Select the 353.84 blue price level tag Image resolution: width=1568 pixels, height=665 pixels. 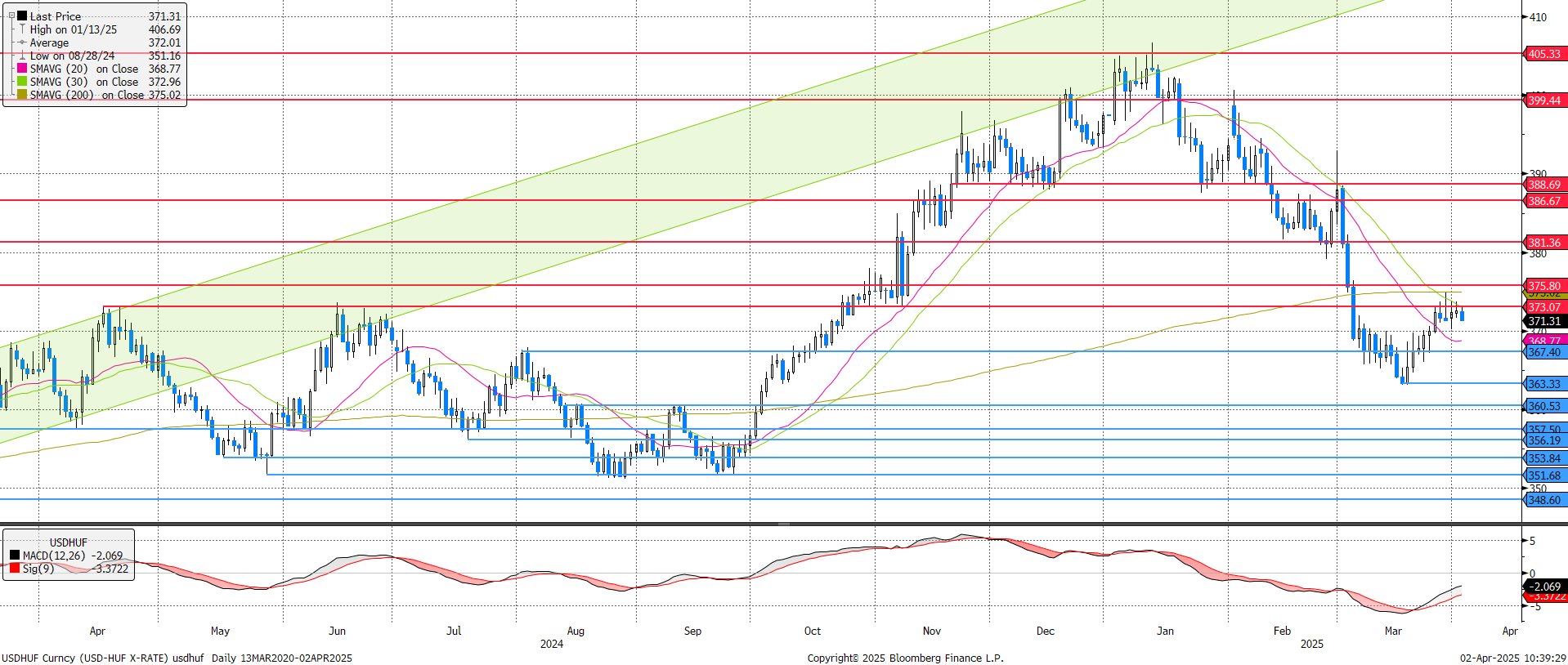click(x=1544, y=458)
